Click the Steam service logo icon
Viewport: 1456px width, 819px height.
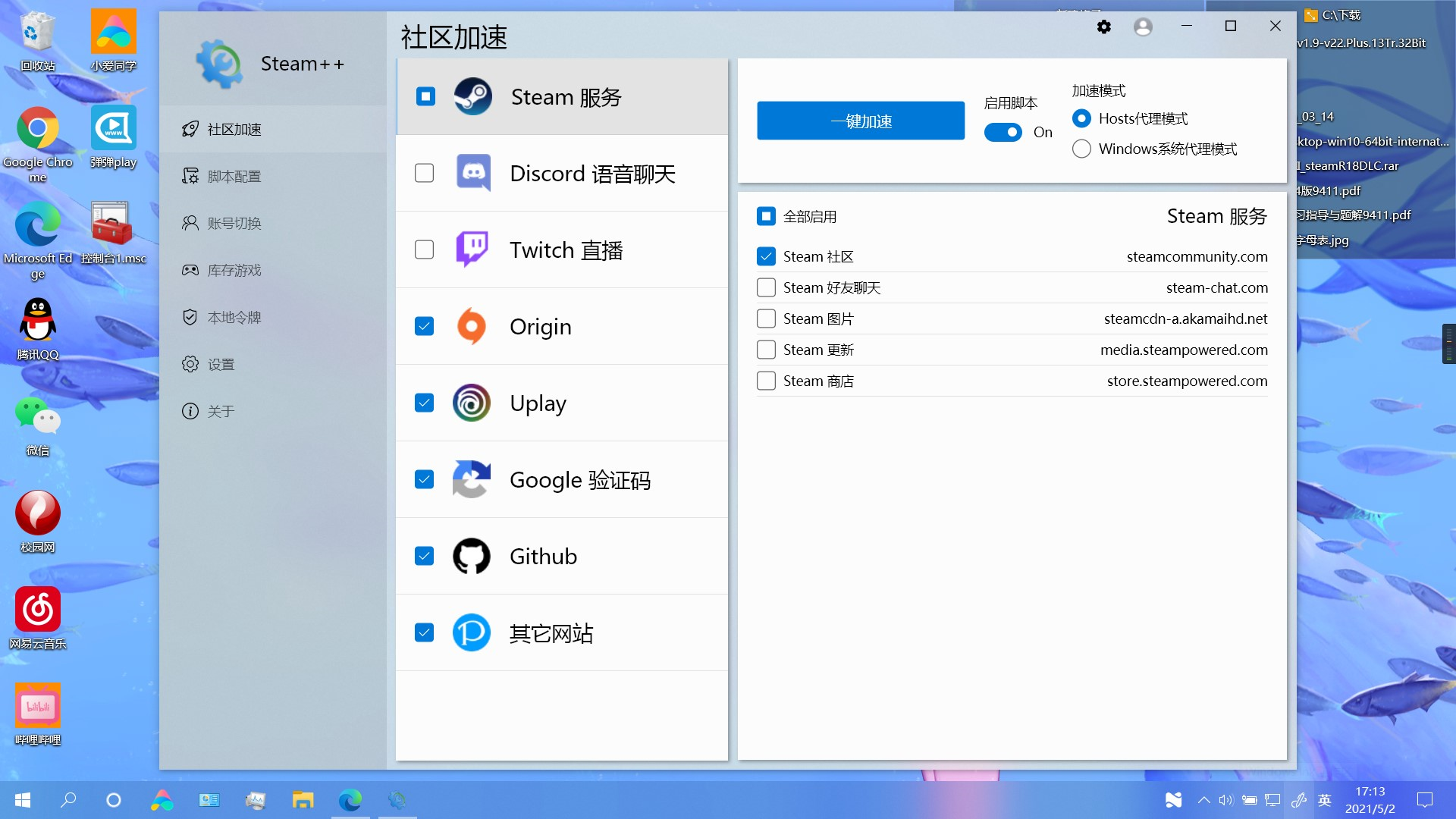click(x=472, y=97)
